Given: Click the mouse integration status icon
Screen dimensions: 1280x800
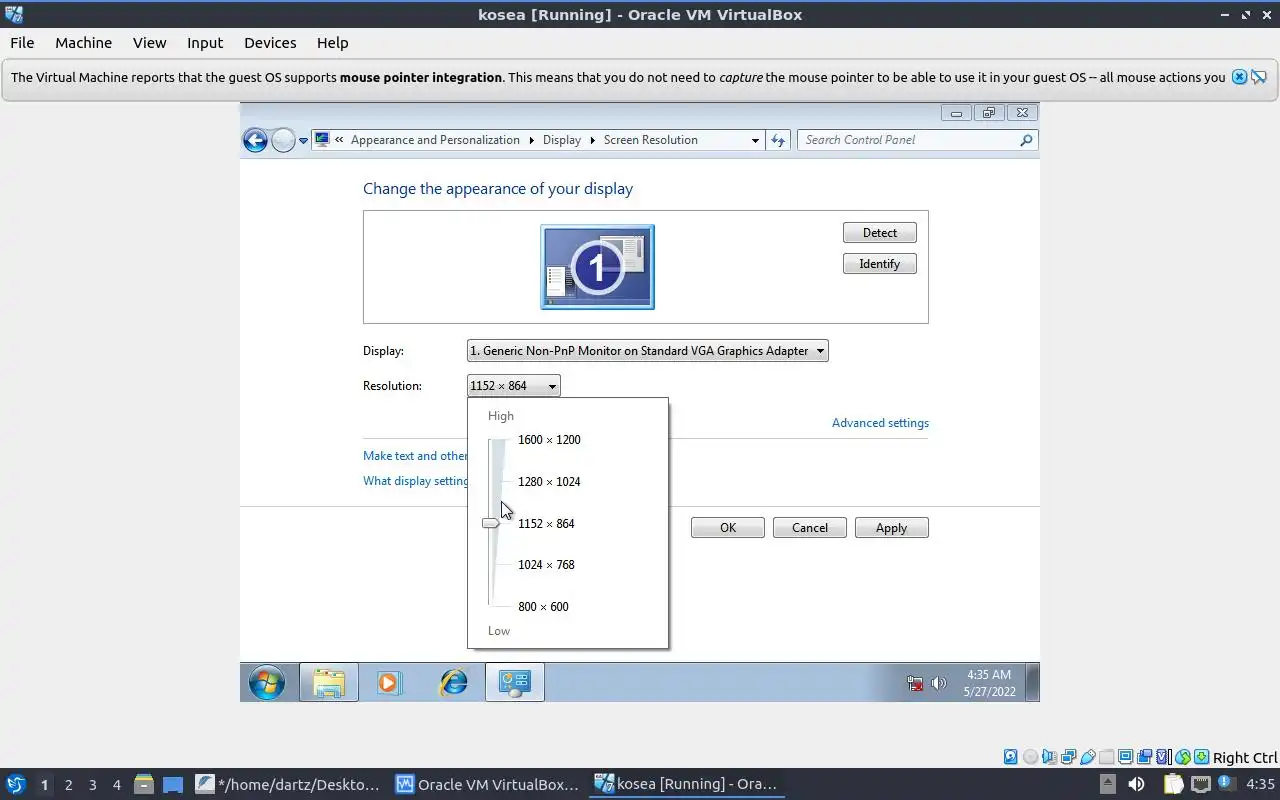Looking at the screenshot, I should coord(1183,757).
